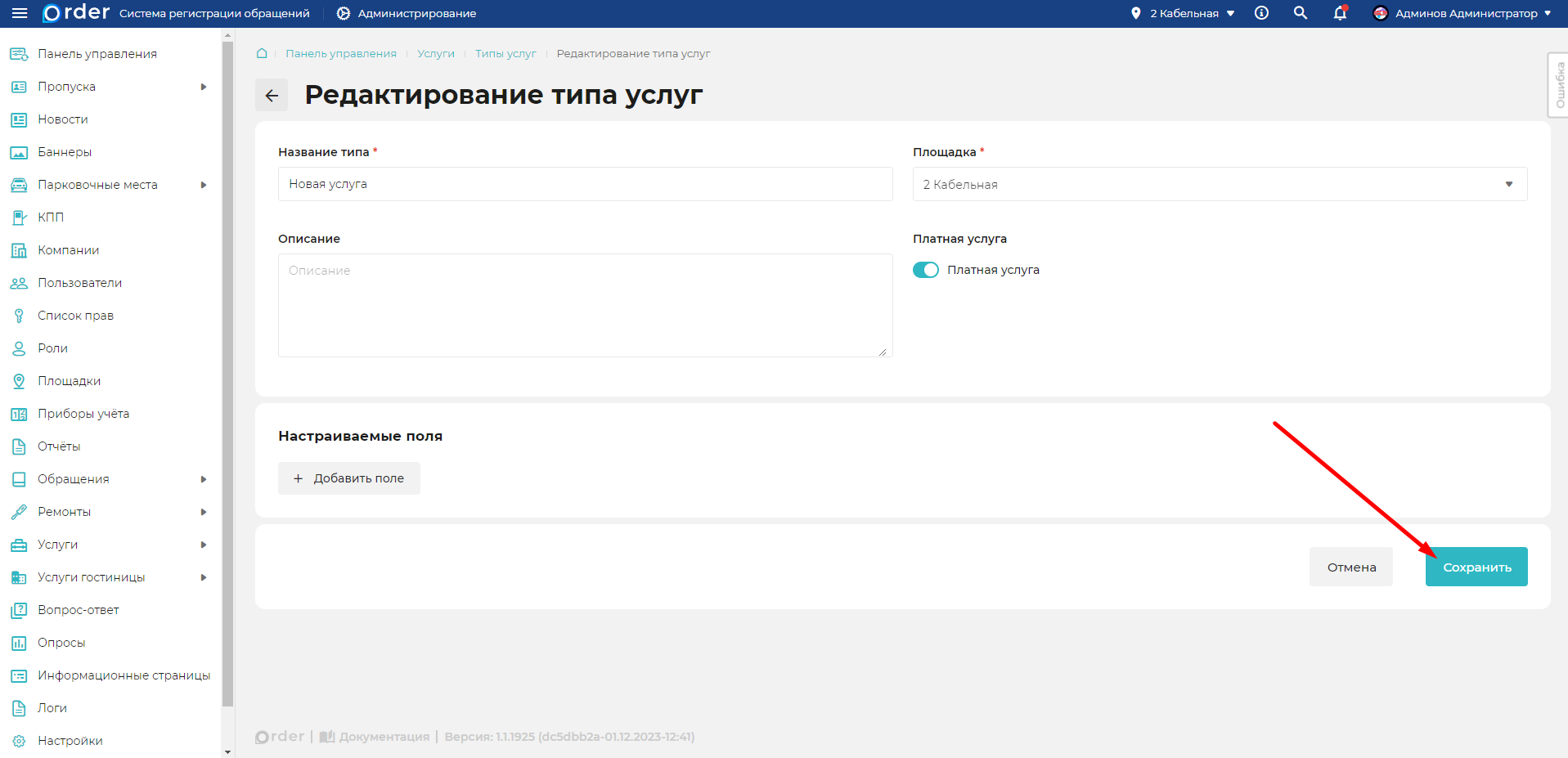The image size is (1568, 758).
Task: Open the Типы услуг breadcrumb link
Action: click(x=505, y=53)
